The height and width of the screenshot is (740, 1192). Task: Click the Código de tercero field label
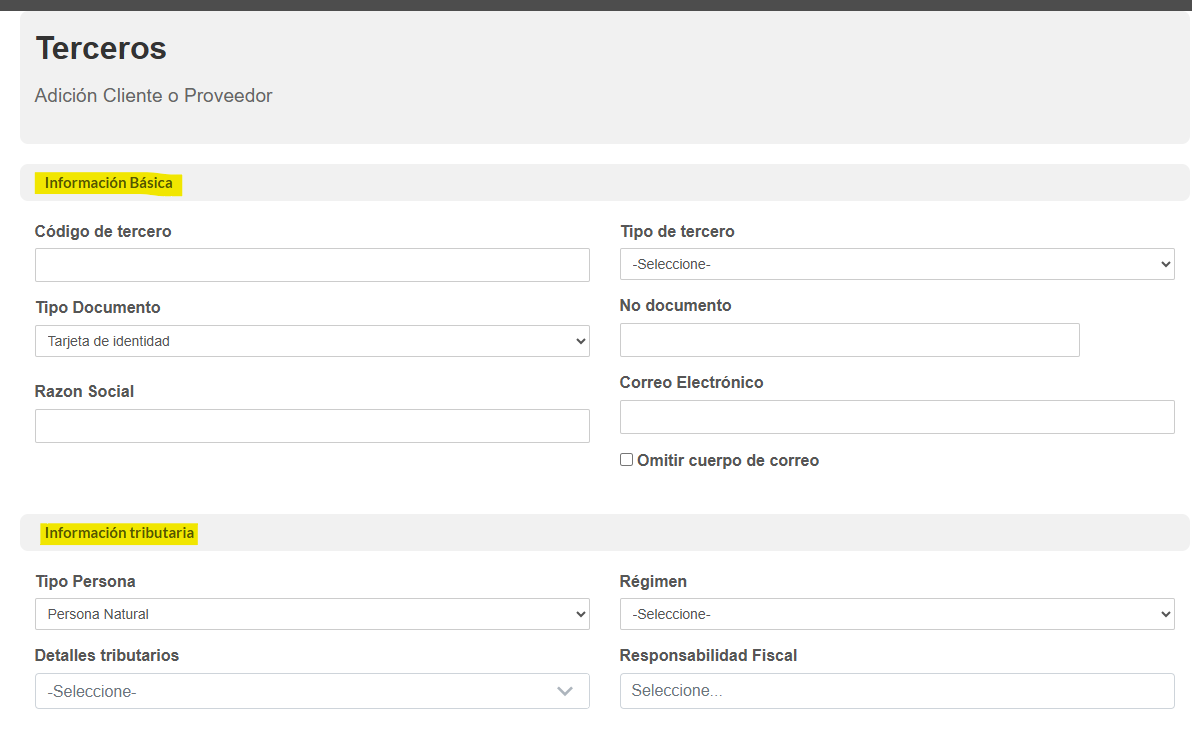click(103, 231)
